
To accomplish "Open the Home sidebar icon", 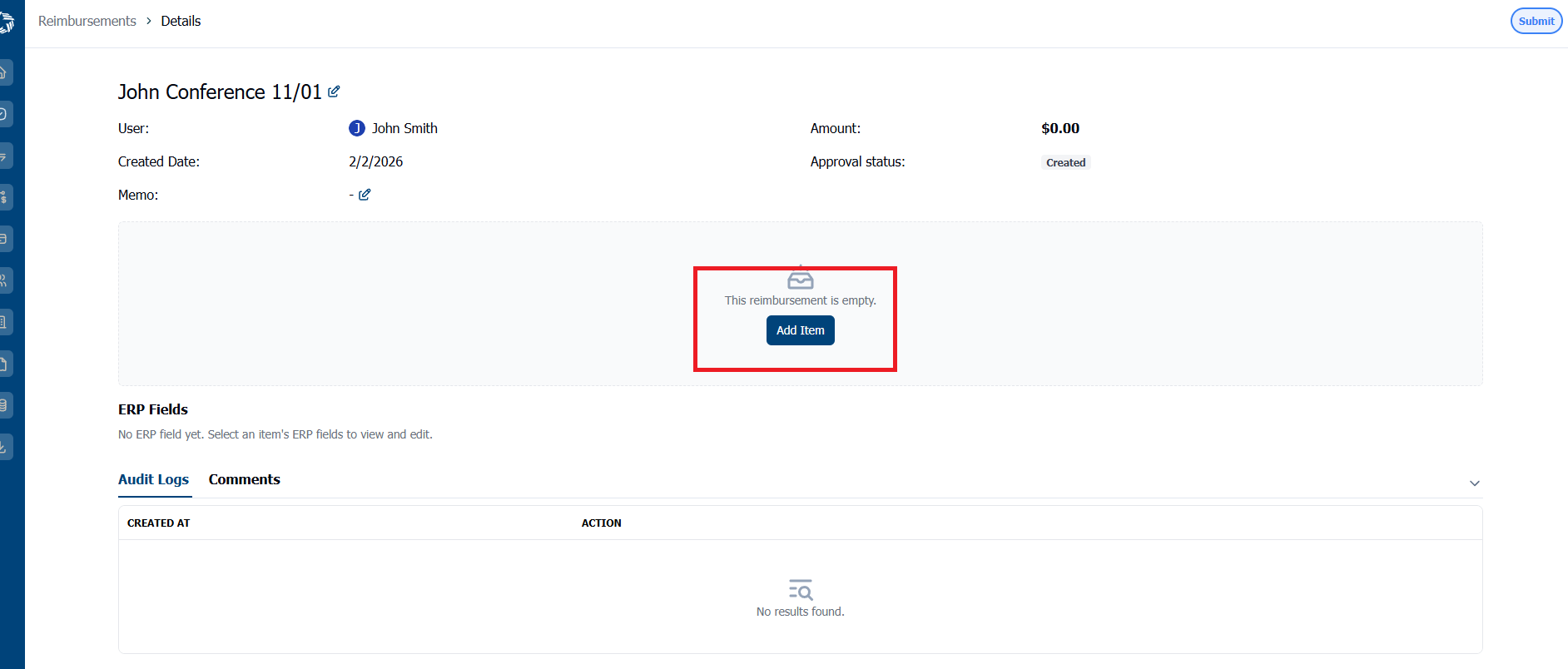I will tap(5, 72).
